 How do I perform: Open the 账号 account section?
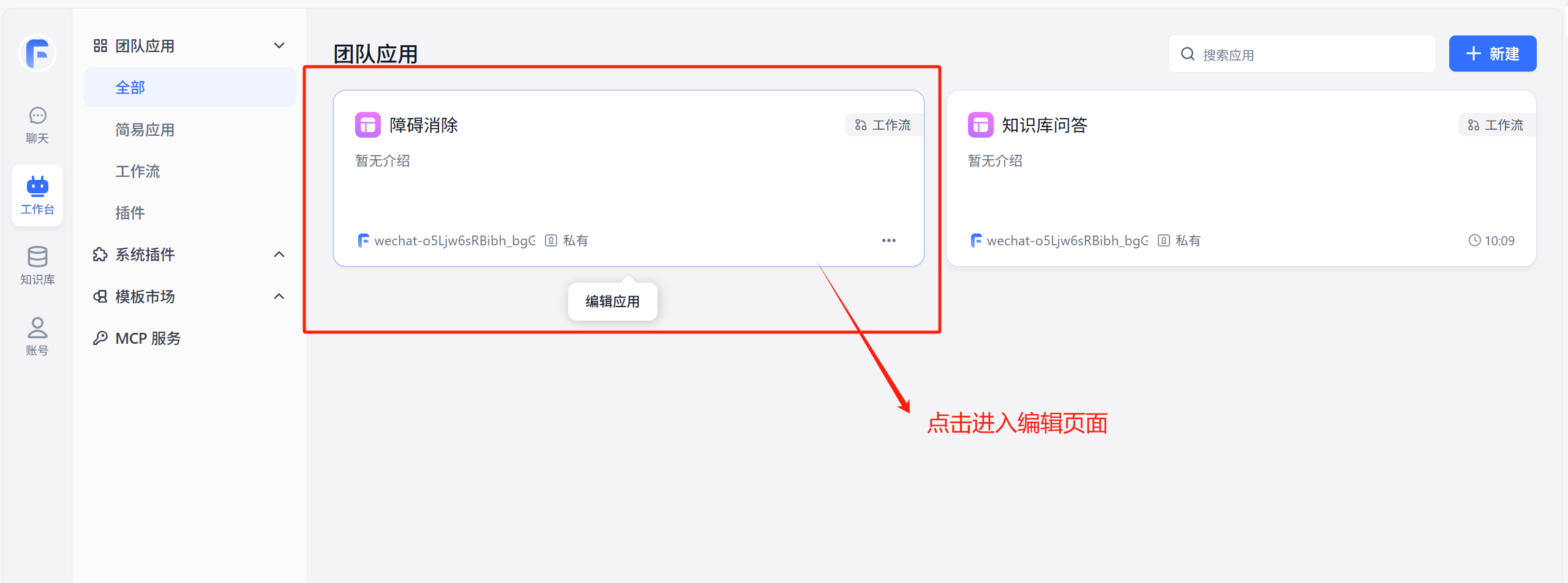(x=37, y=335)
